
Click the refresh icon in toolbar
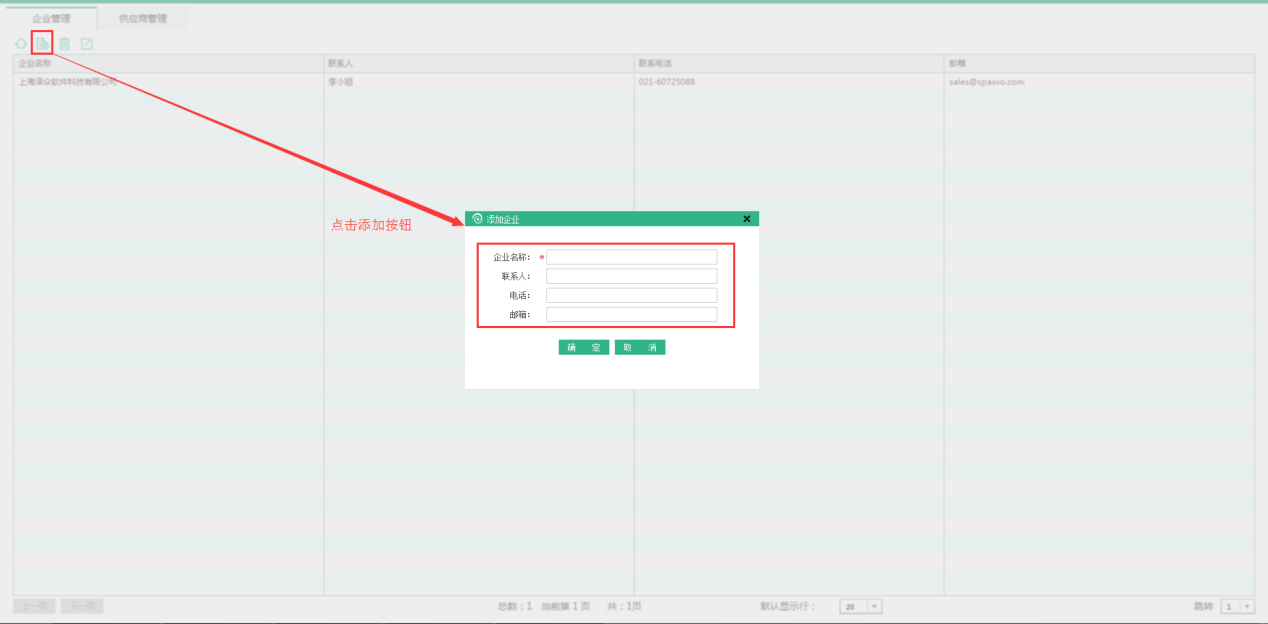(x=20, y=44)
